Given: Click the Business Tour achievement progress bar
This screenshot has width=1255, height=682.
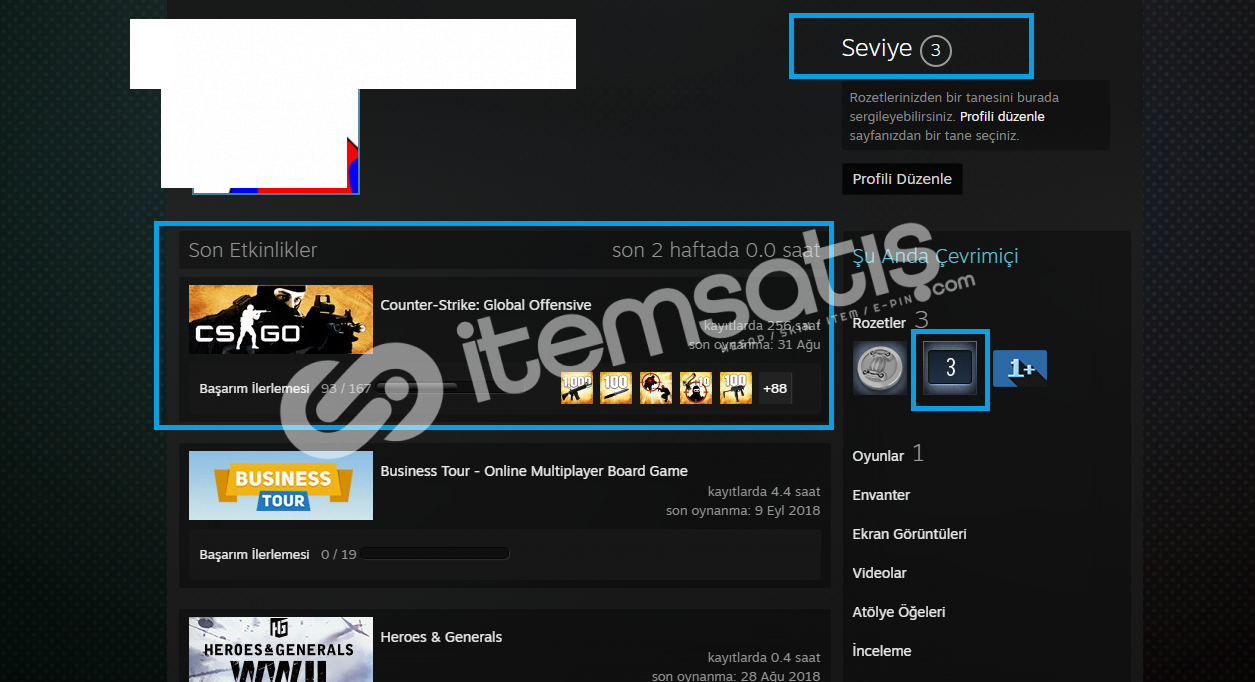Looking at the screenshot, I should [x=436, y=554].
